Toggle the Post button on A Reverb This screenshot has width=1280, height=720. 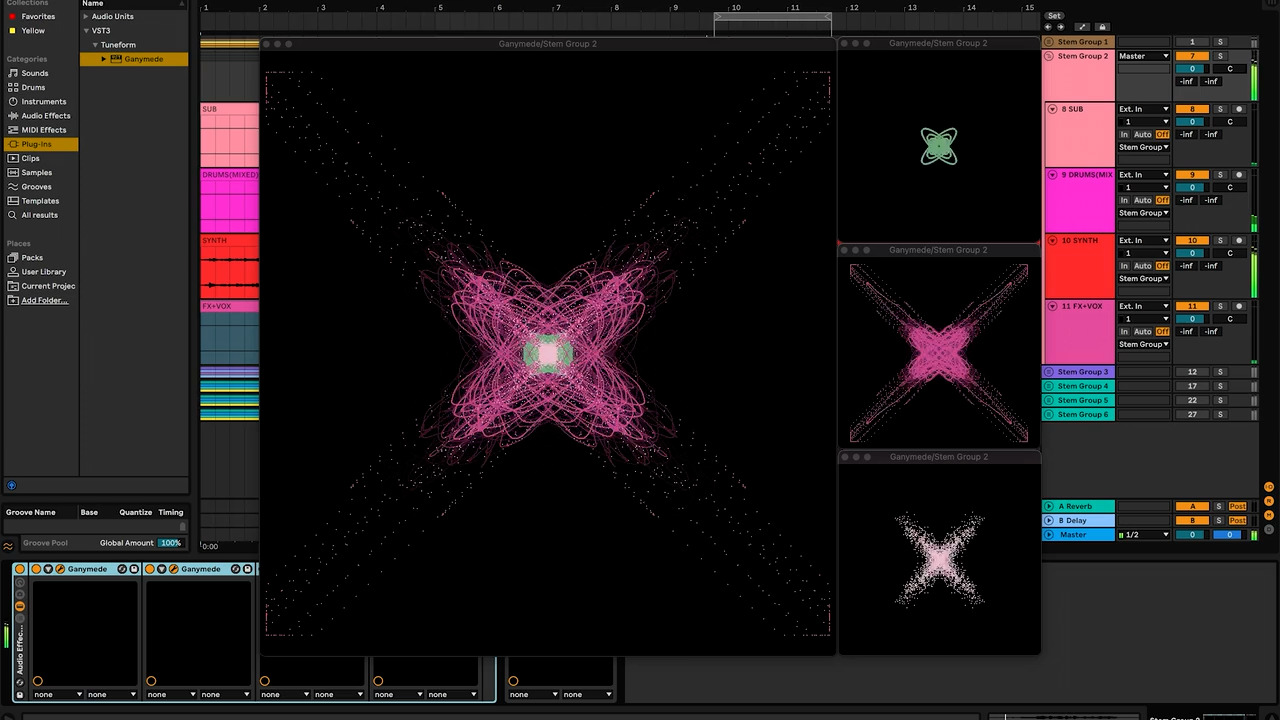tap(1238, 506)
